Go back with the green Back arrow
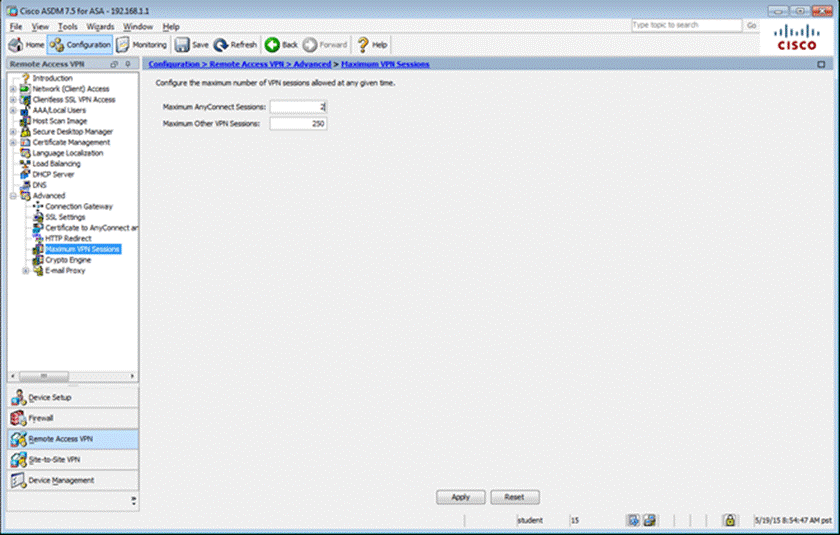Image resolution: width=840 pixels, height=535 pixels. pos(281,45)
